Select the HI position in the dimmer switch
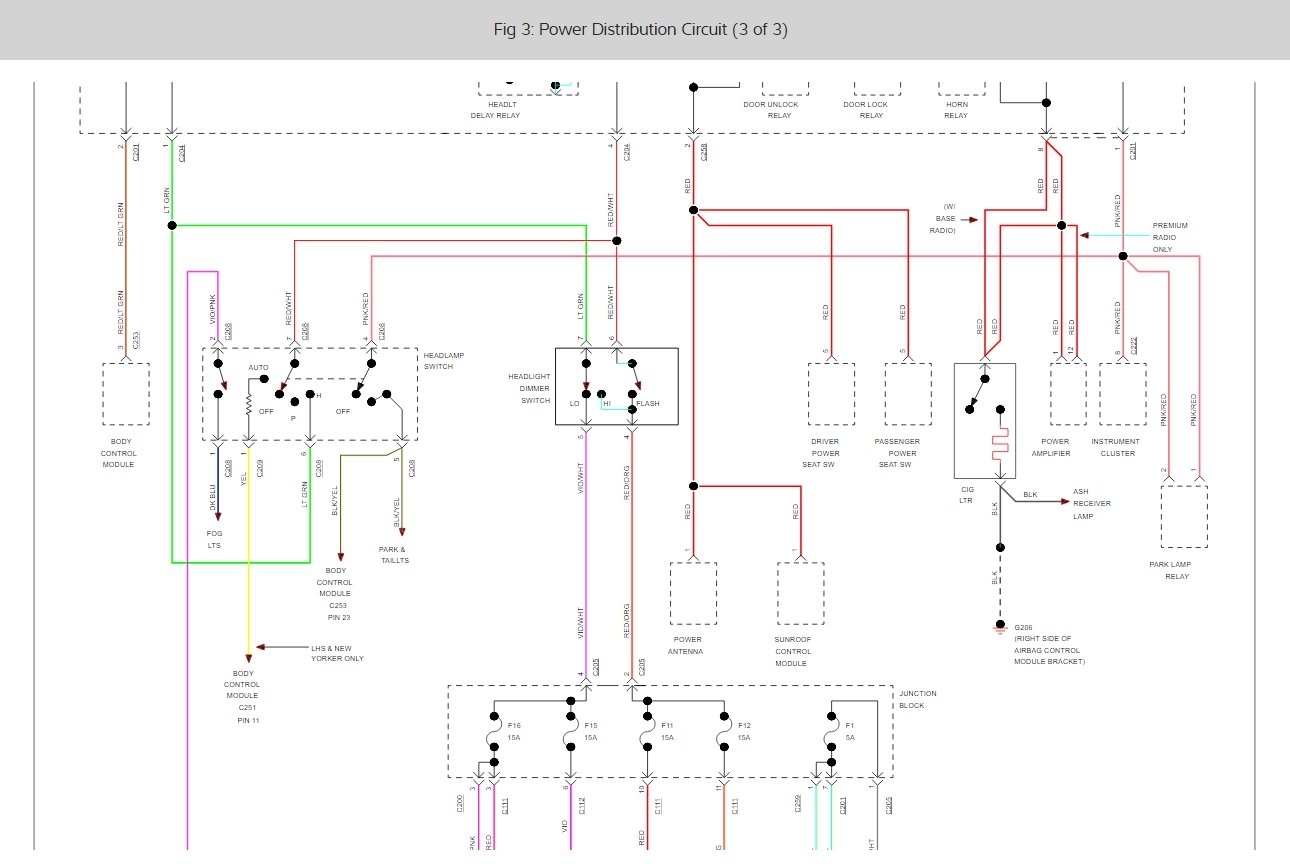This screenshot has width=1290, height=864. (x=606, y=404)
